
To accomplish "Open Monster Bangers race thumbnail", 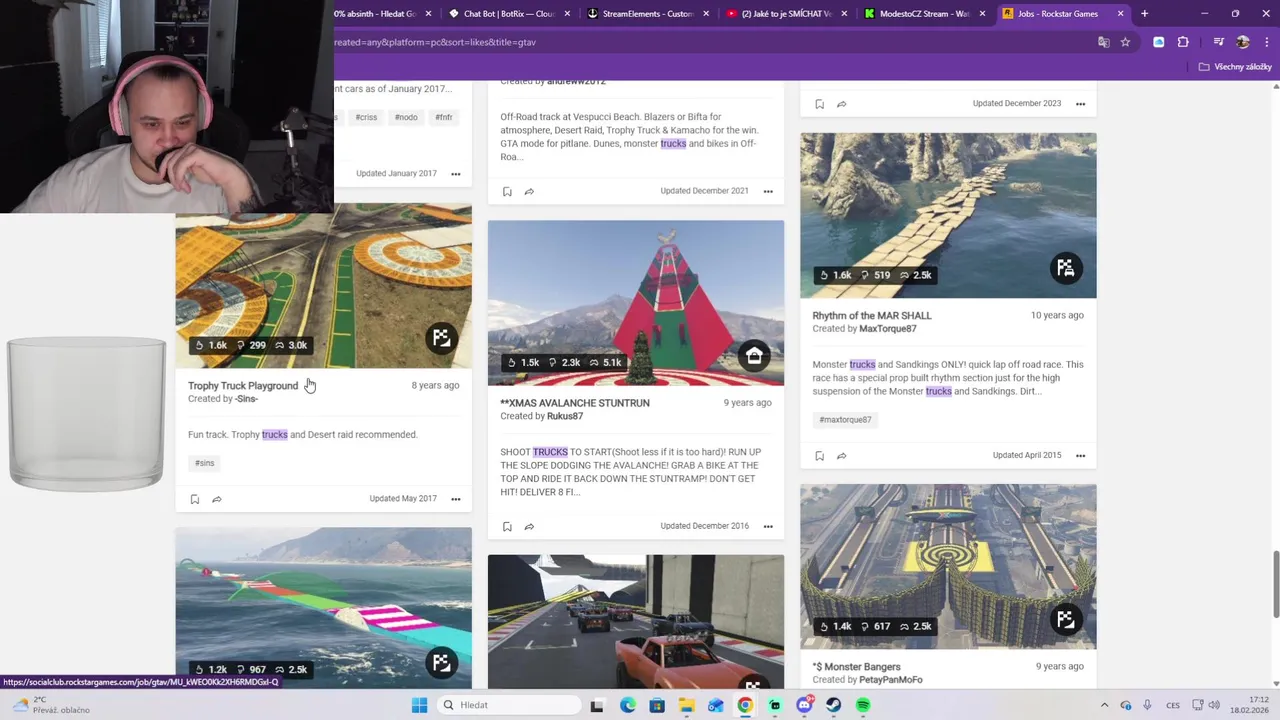I will tap(948, 567).
